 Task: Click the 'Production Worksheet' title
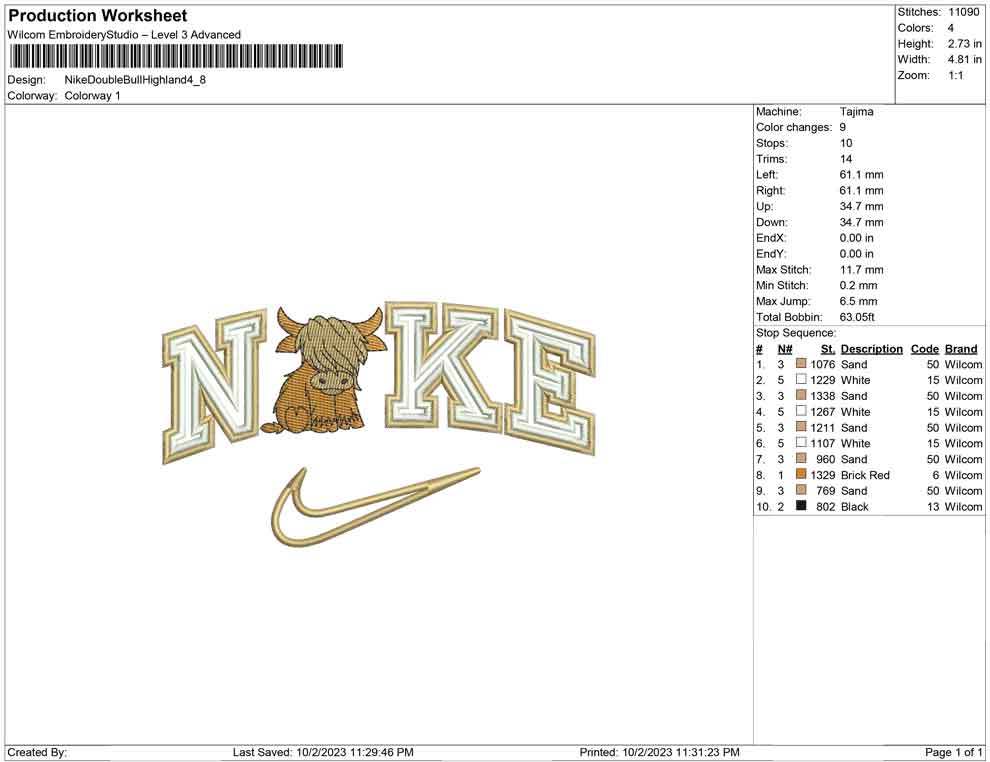pos(98,16)
